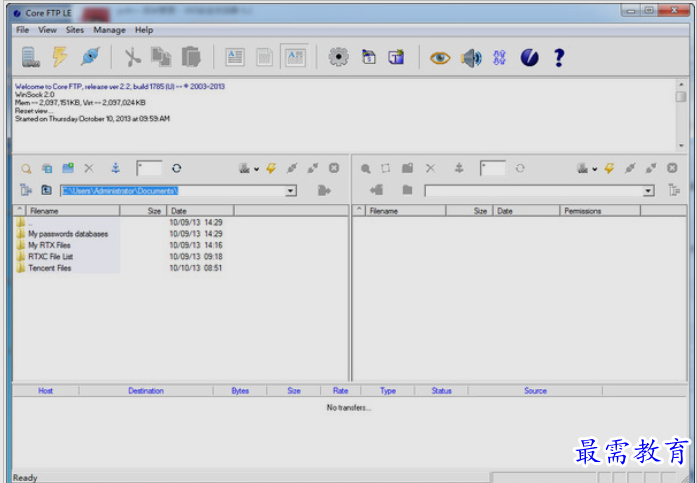Viewport: 697px width, 483px height.
Task: Toggle sounds with the speaker icon
Action: pos(471,58)
